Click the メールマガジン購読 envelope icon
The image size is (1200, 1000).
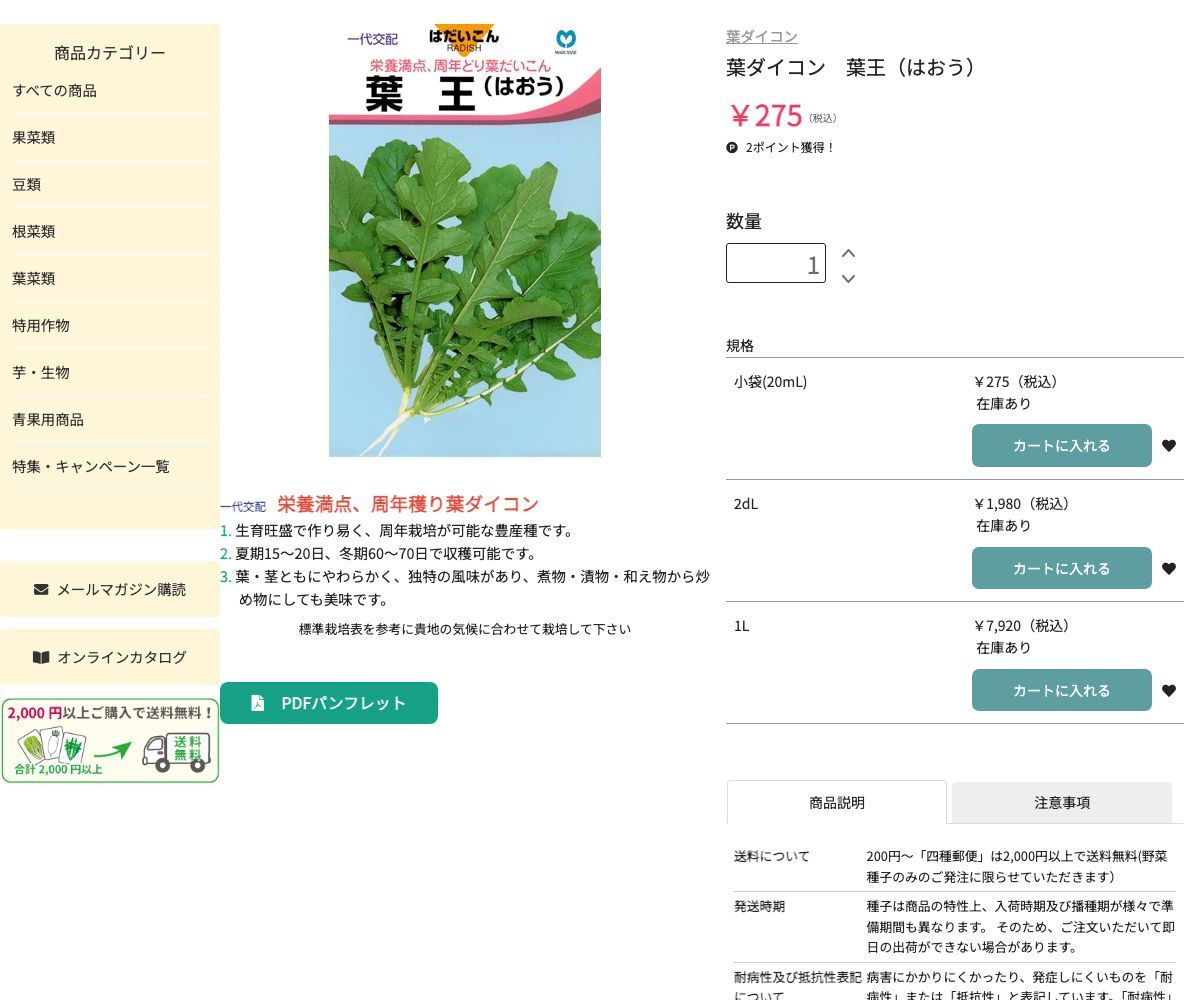click(41, 589)
